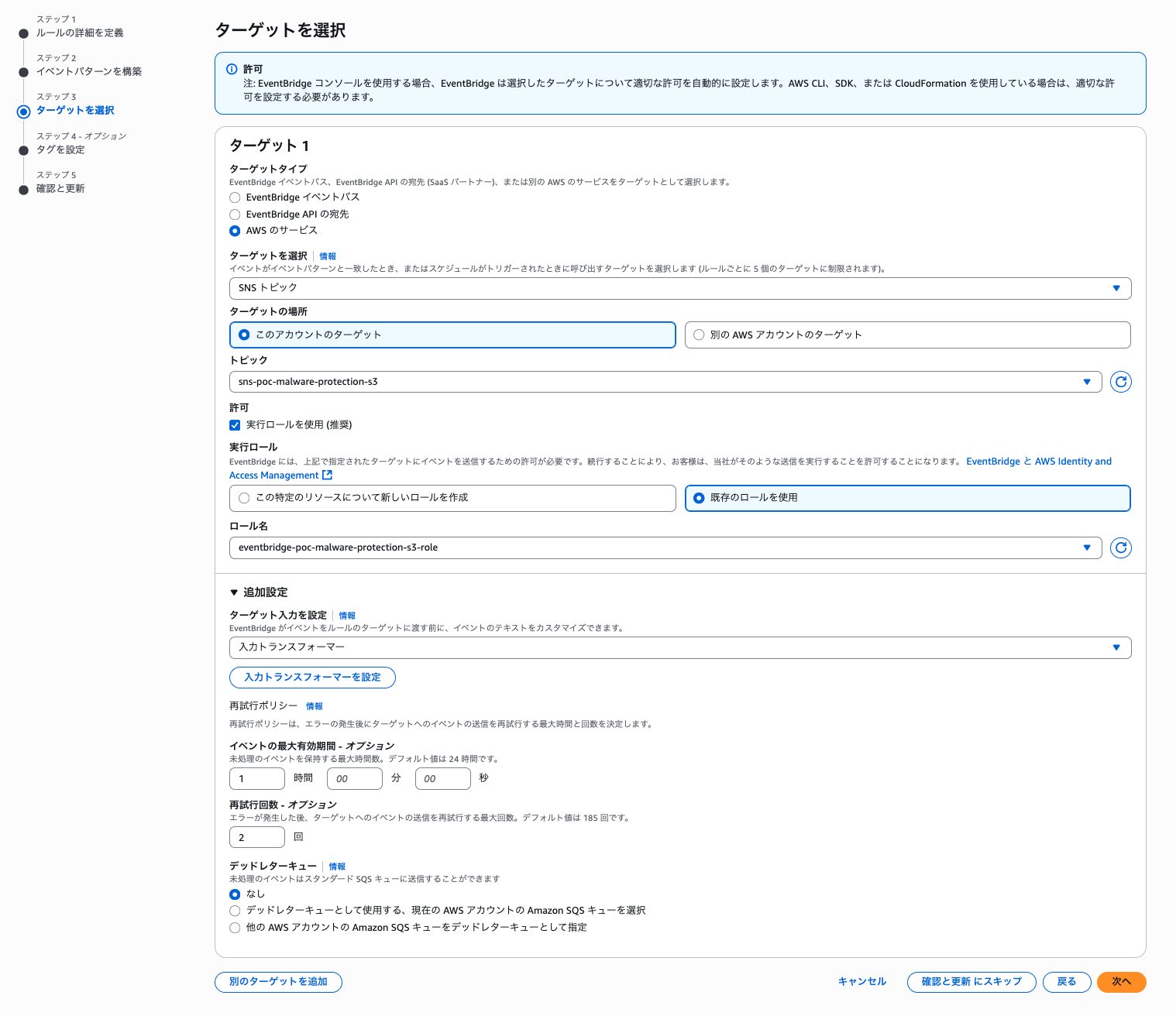Click the retry count input field

click(256, 837)
